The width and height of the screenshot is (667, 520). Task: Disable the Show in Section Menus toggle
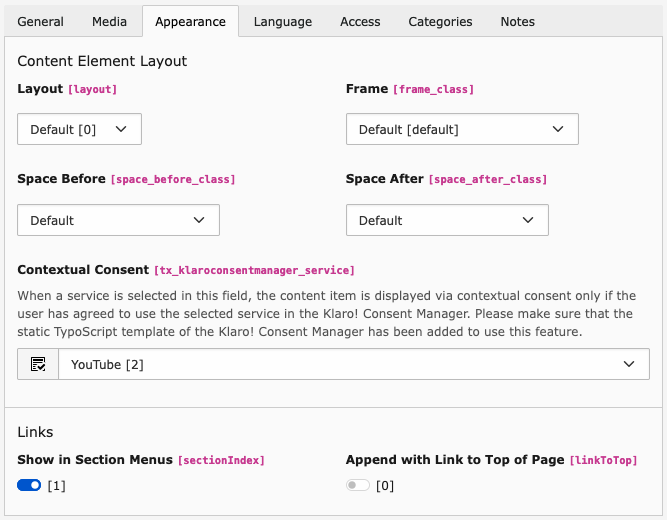pos(29,485)
